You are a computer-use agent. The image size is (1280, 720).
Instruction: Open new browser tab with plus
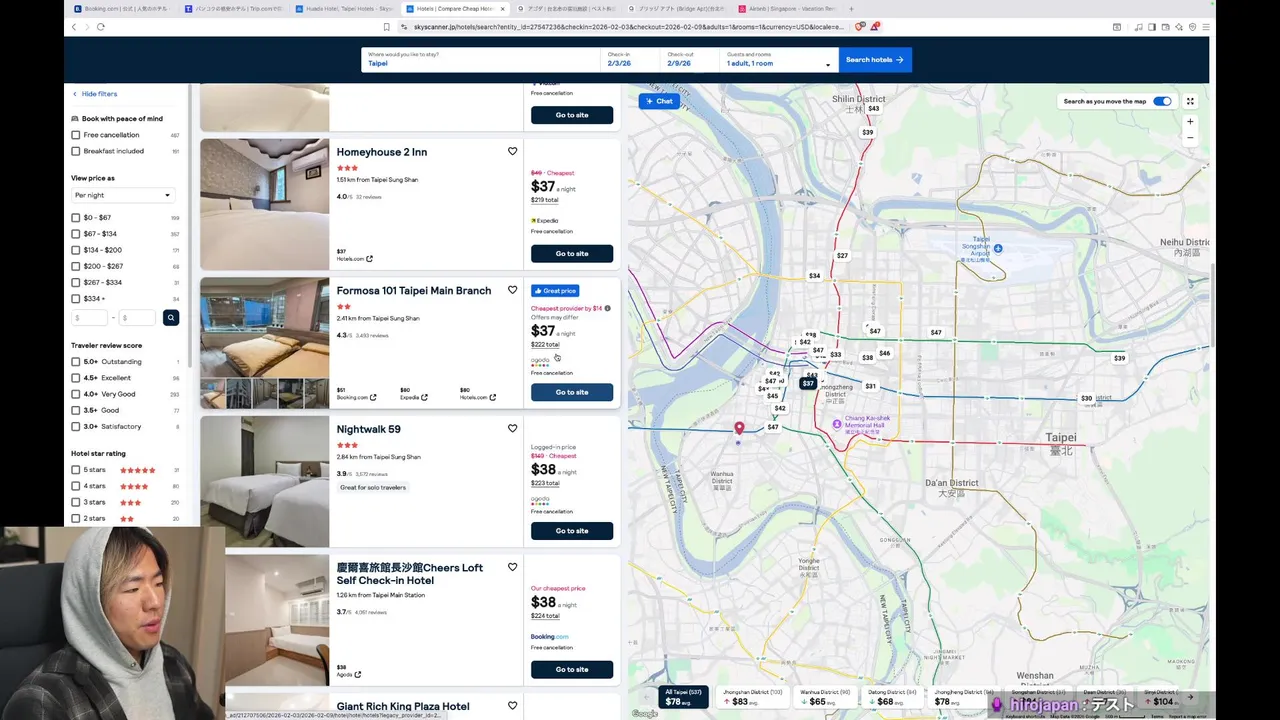(x=850, y=8)
